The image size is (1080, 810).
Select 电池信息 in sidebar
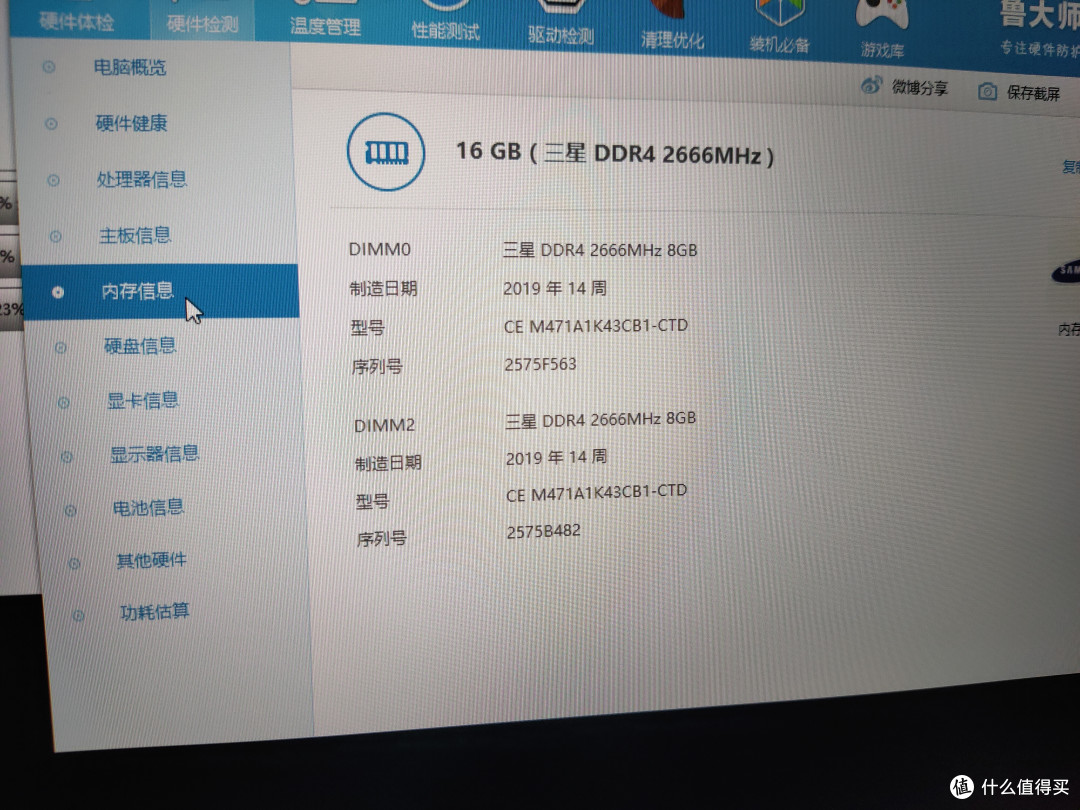point(148,508)
